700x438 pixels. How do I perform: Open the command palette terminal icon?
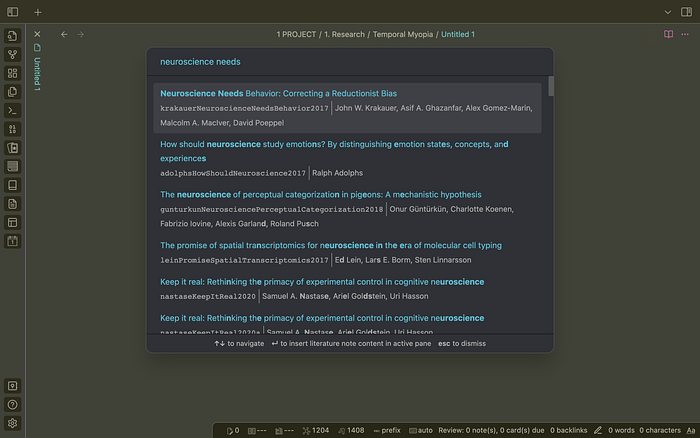pos(12,110)
